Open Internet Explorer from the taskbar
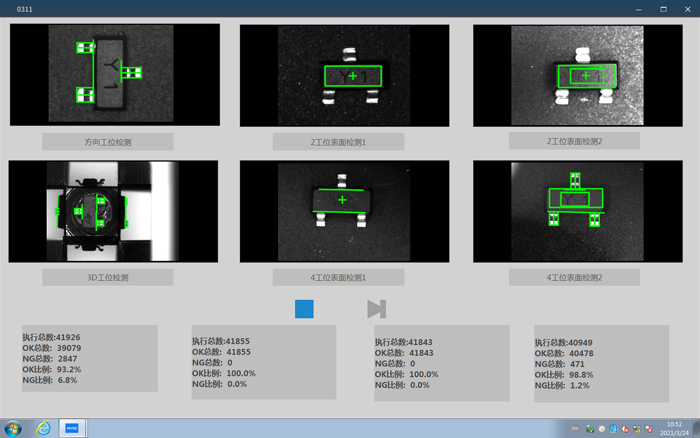 click(x=44, y=428)
